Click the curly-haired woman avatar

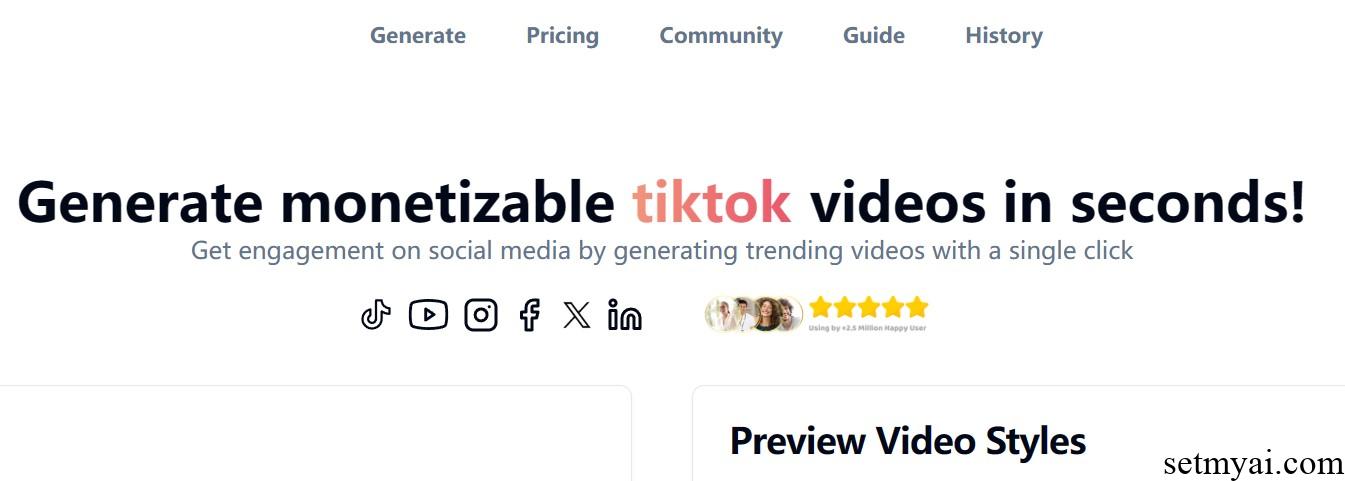[766, 314]
